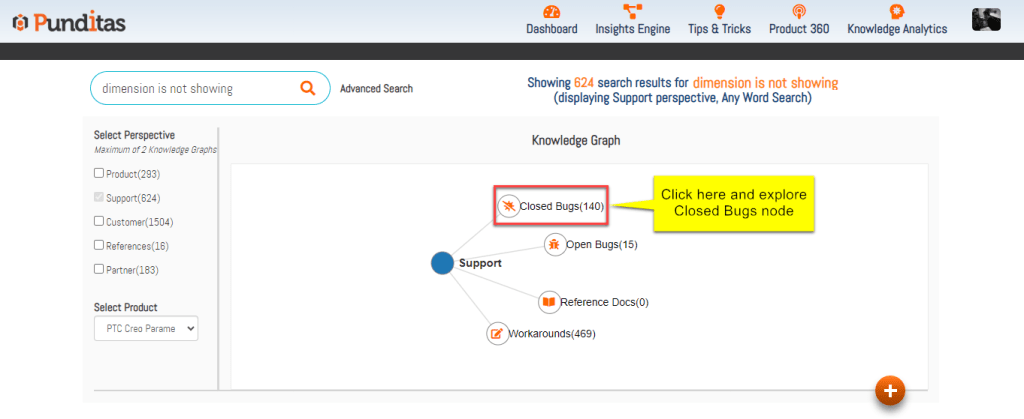Open the Tips & Tricks menu
The height and width of the screenshot is (419, 1024).
tap(719, 21)
